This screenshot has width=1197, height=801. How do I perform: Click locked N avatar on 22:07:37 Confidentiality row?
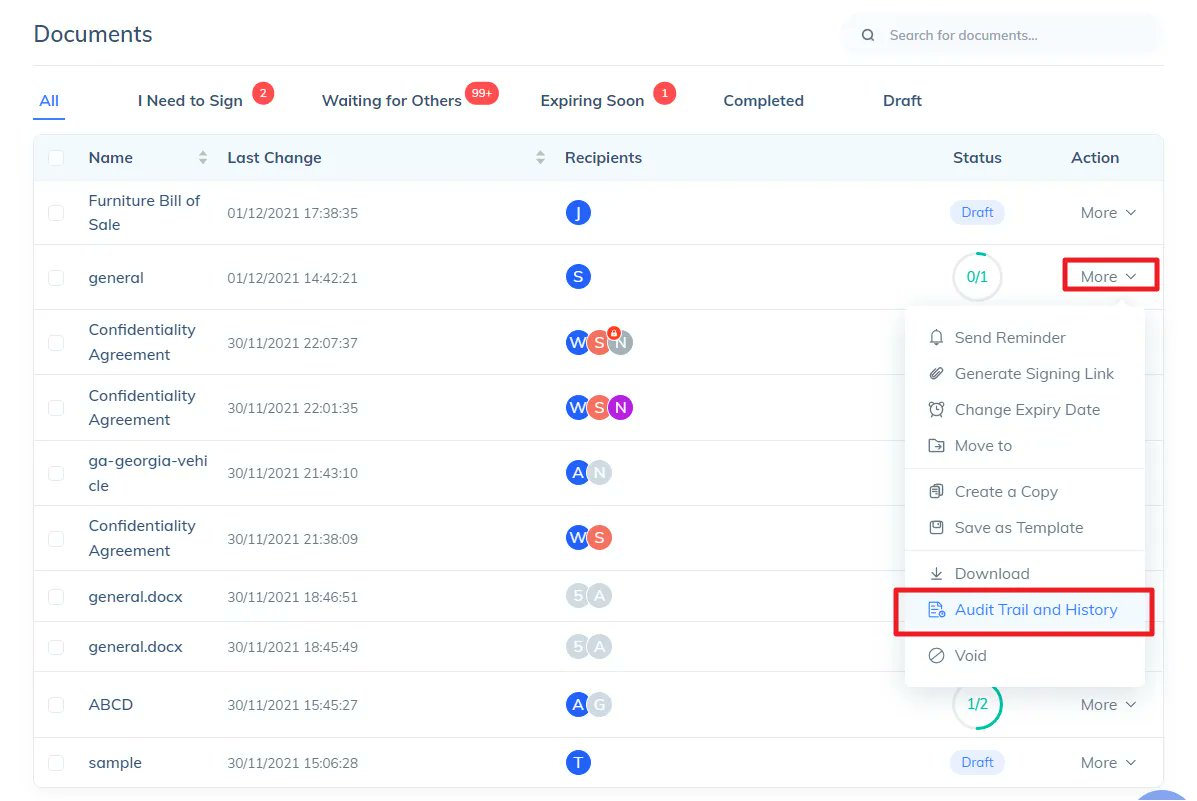(x=621, y=342)
